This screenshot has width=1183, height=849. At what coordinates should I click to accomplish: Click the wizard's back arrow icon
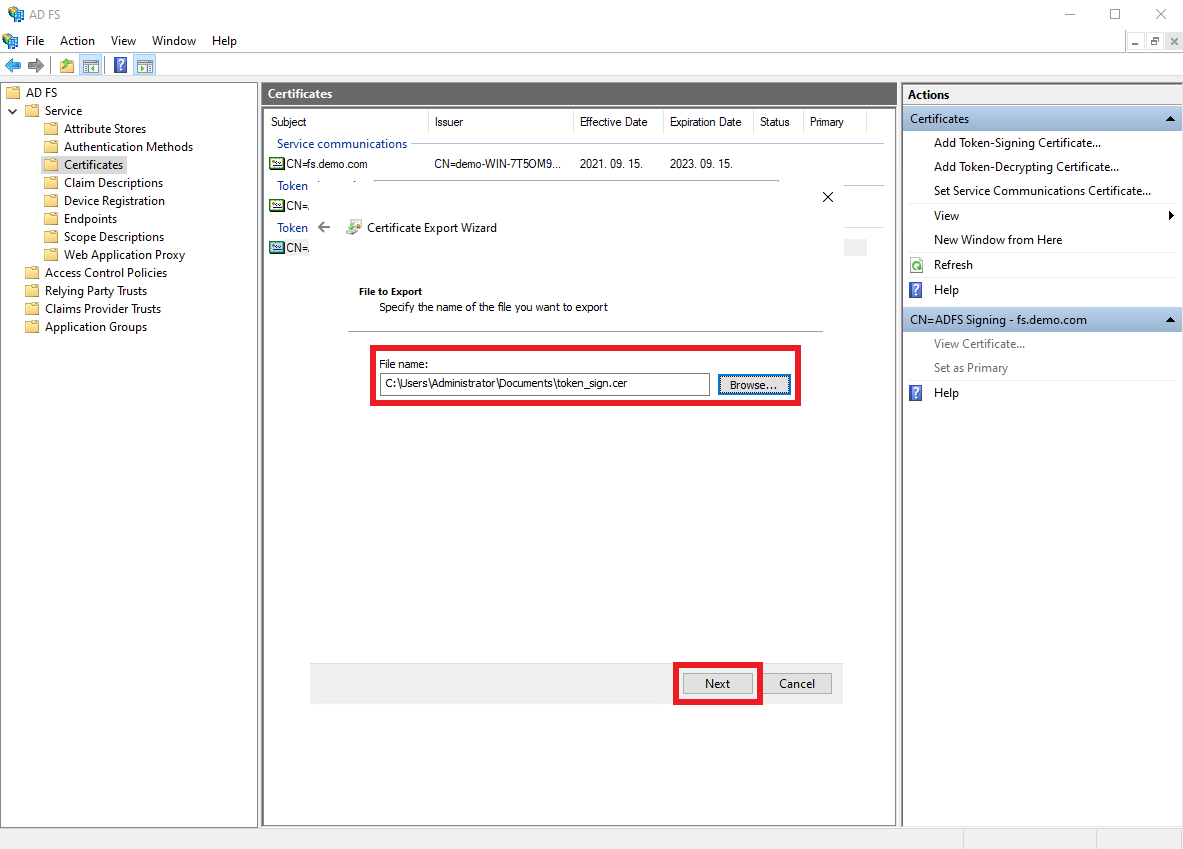(324, 227)
